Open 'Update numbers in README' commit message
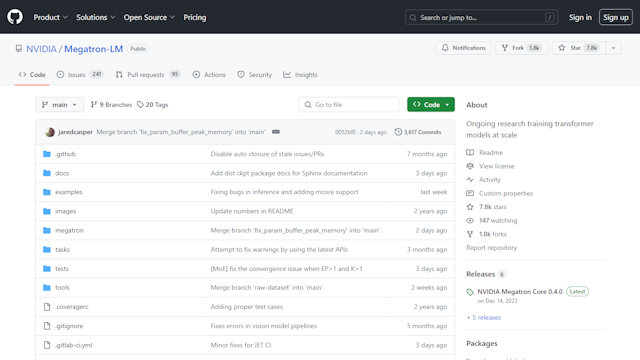640x360 pixels. [252, 211]
